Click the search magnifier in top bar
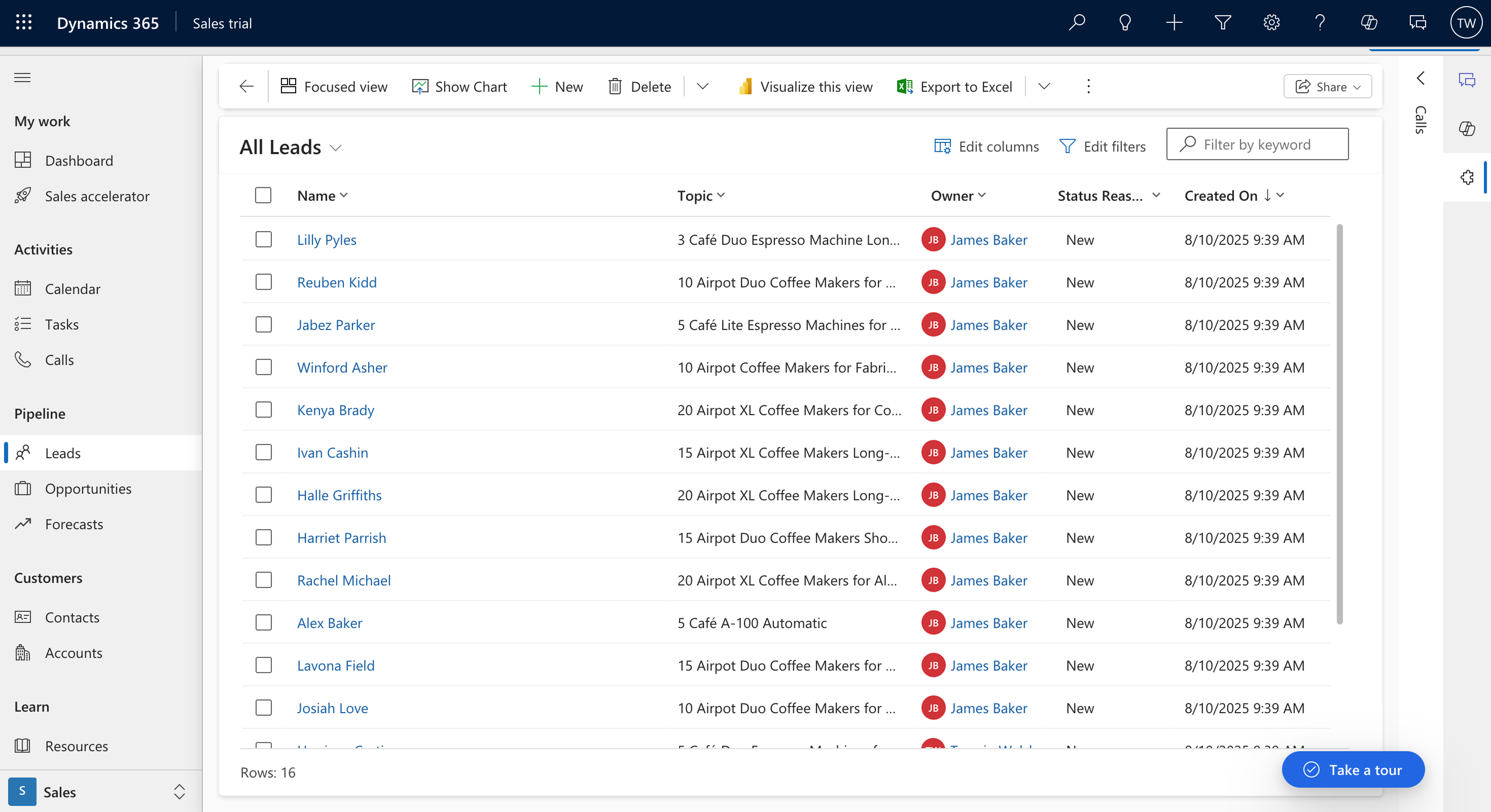Screen dimensions: 1491x812 (1077, 22)
